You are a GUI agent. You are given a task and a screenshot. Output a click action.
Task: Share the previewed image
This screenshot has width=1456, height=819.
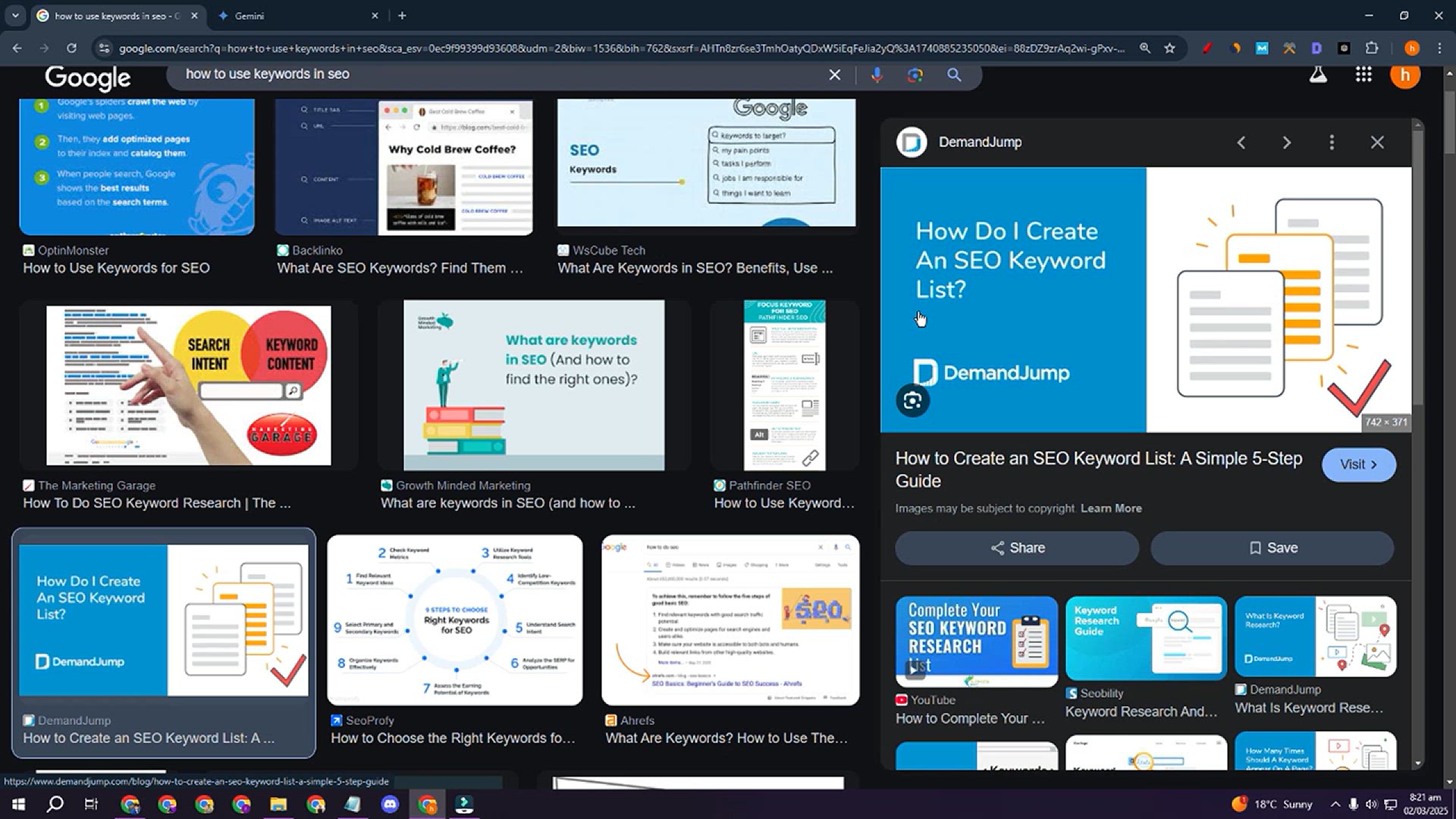1017,548
